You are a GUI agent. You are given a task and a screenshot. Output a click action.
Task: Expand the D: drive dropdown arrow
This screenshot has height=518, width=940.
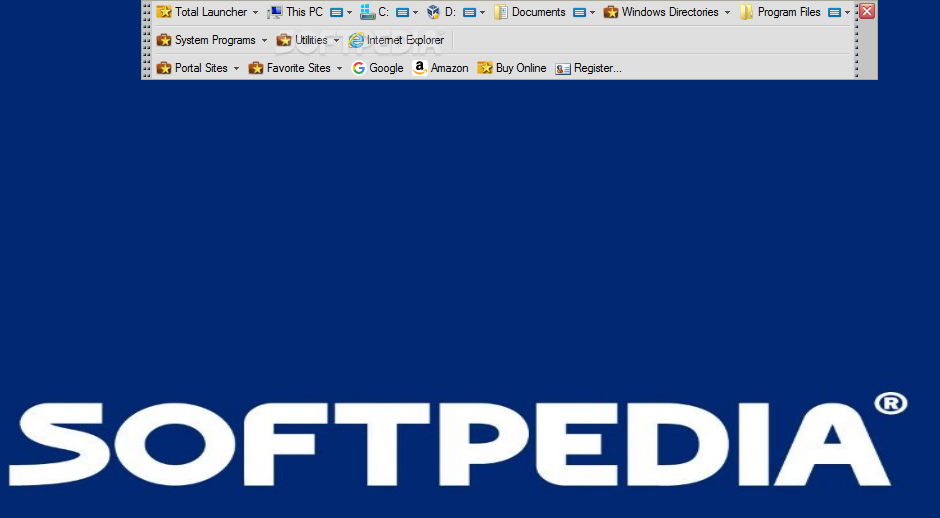[483, 13]
